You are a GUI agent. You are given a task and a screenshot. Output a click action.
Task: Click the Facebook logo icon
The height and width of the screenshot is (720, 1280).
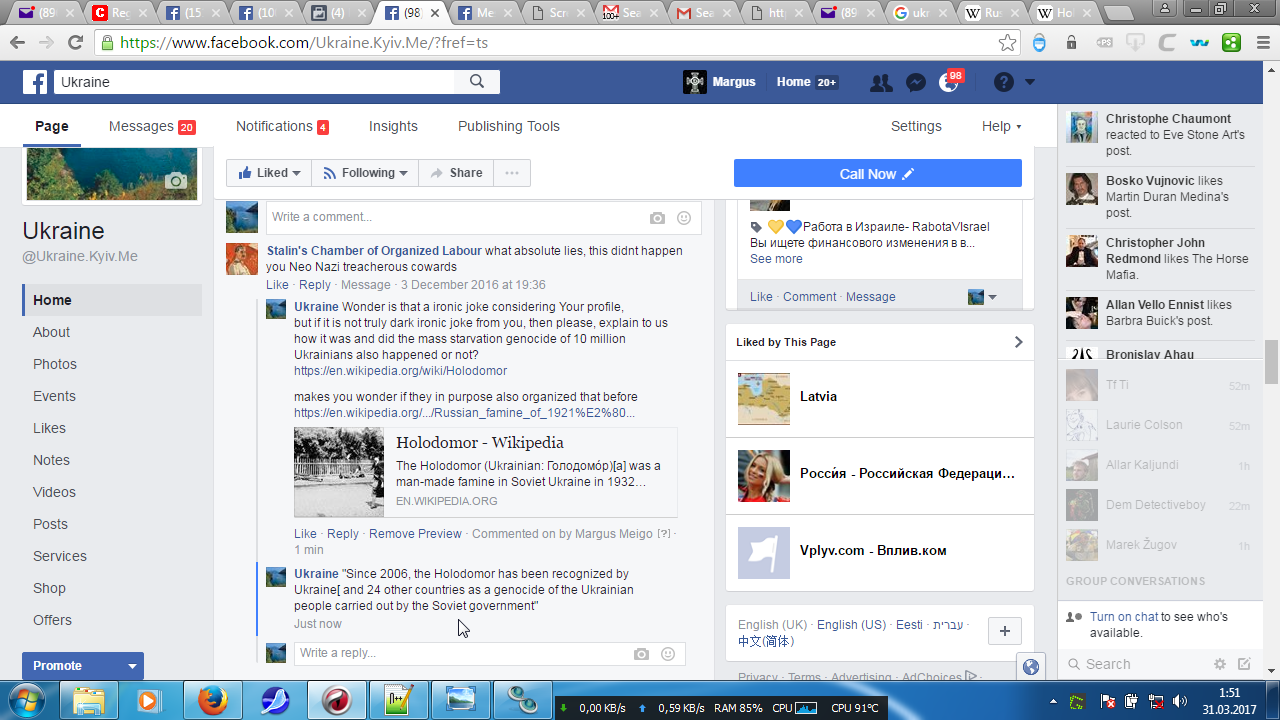(35, 82)
